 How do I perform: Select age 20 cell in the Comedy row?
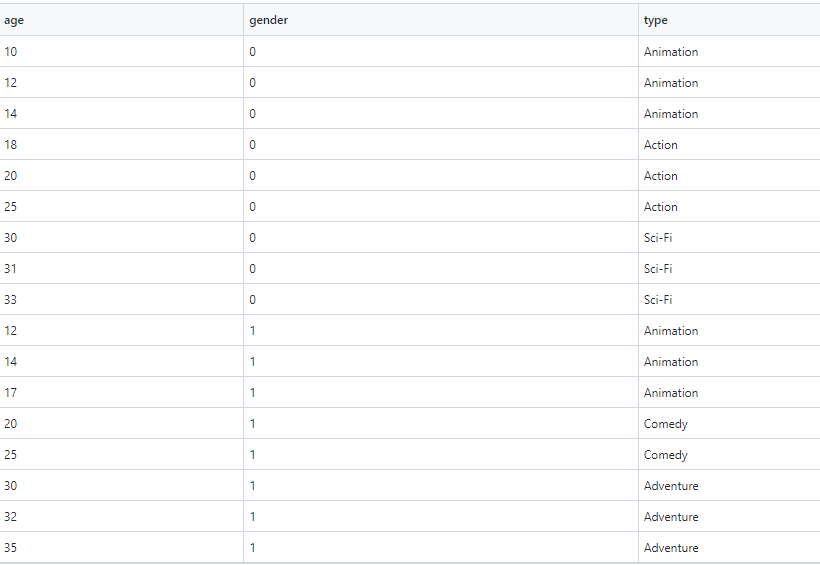[x=121, y=423]
